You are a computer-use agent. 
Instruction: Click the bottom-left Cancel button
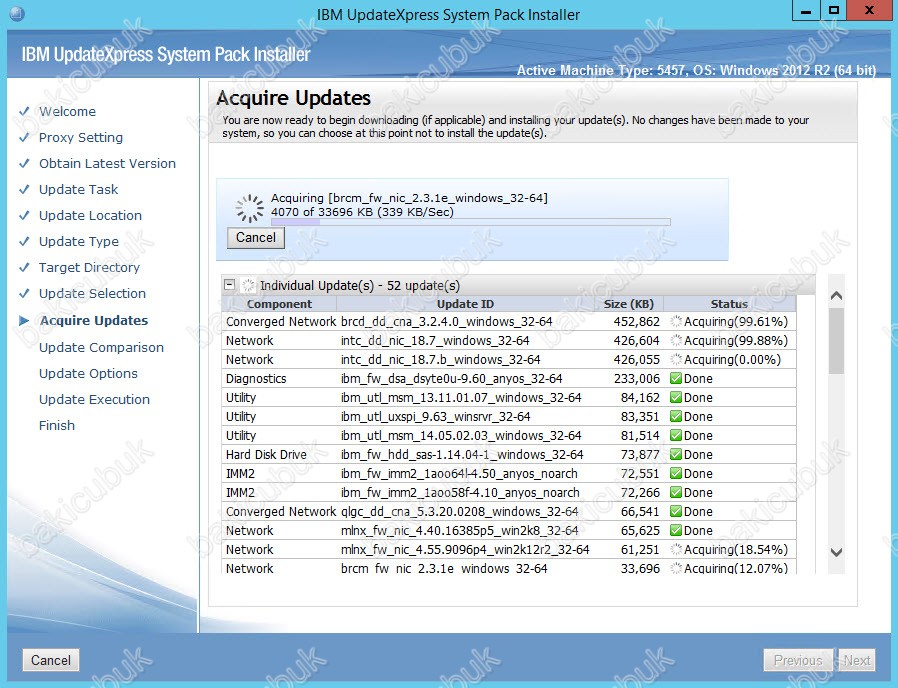point(51,660)
